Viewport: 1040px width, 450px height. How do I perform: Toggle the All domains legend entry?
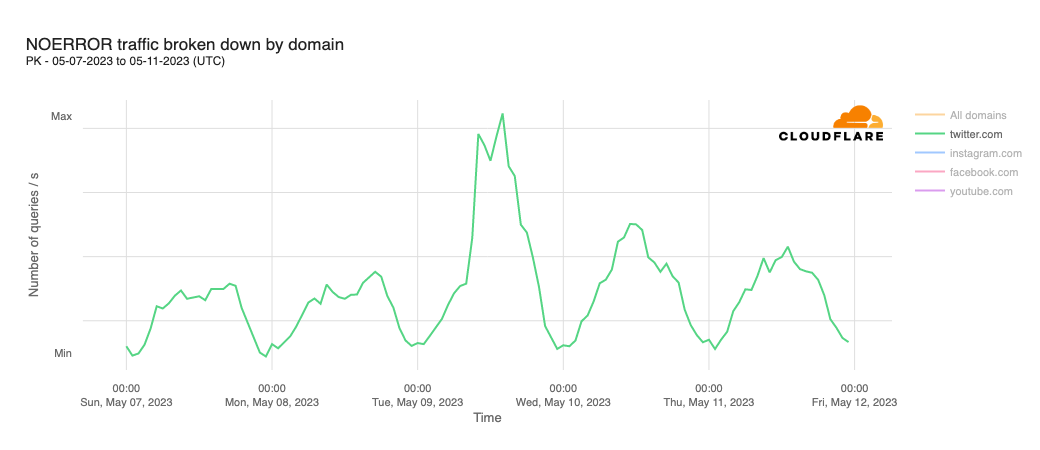click(977, 115)
